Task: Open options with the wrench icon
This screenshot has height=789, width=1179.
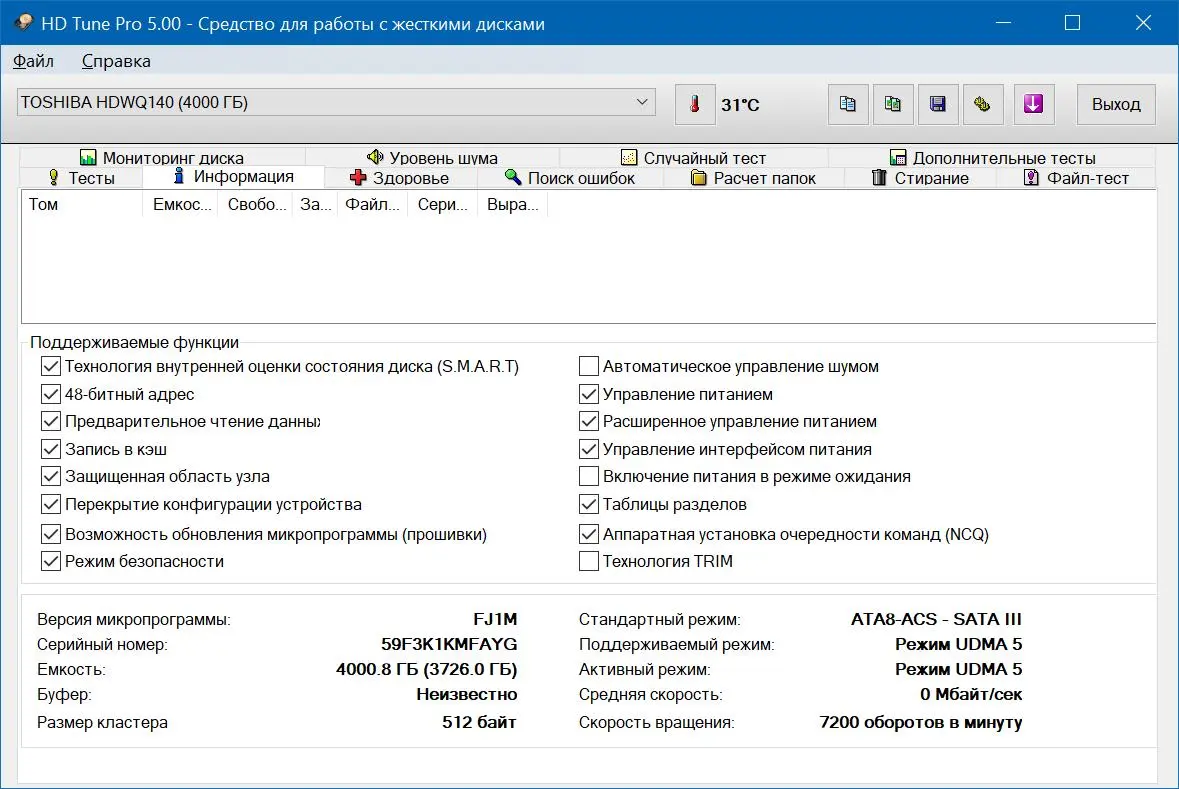Action: [983, 104]
